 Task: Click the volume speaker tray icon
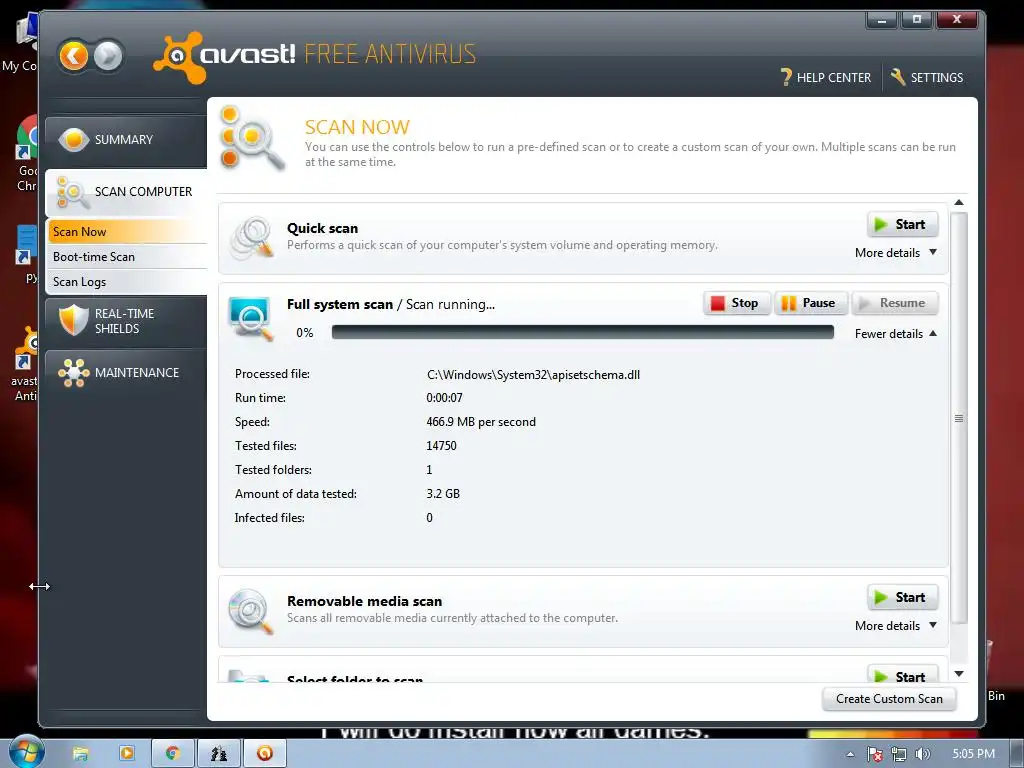click(x=922, y=754)
